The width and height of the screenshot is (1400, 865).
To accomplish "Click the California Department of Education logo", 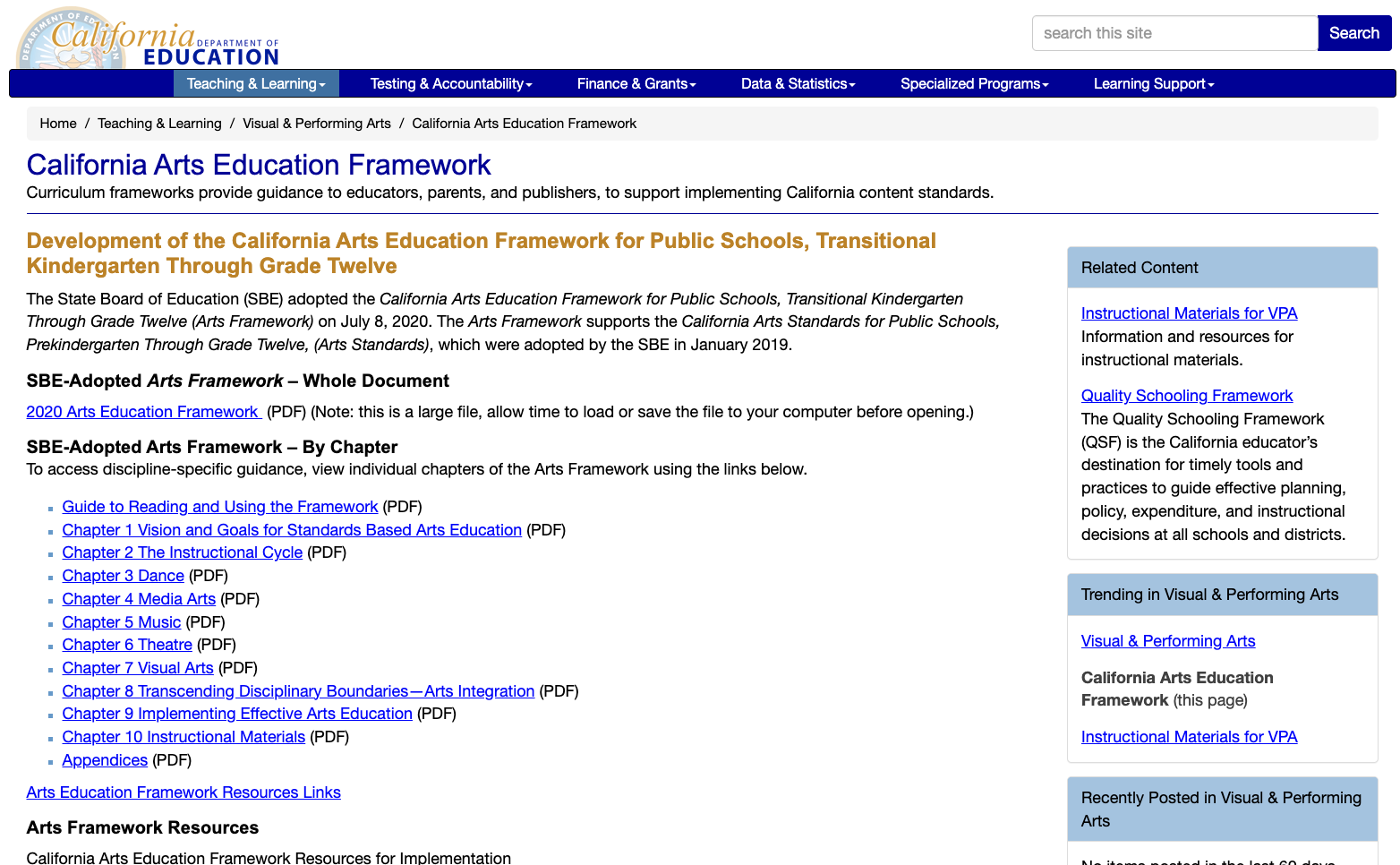I will pos(149,38).
